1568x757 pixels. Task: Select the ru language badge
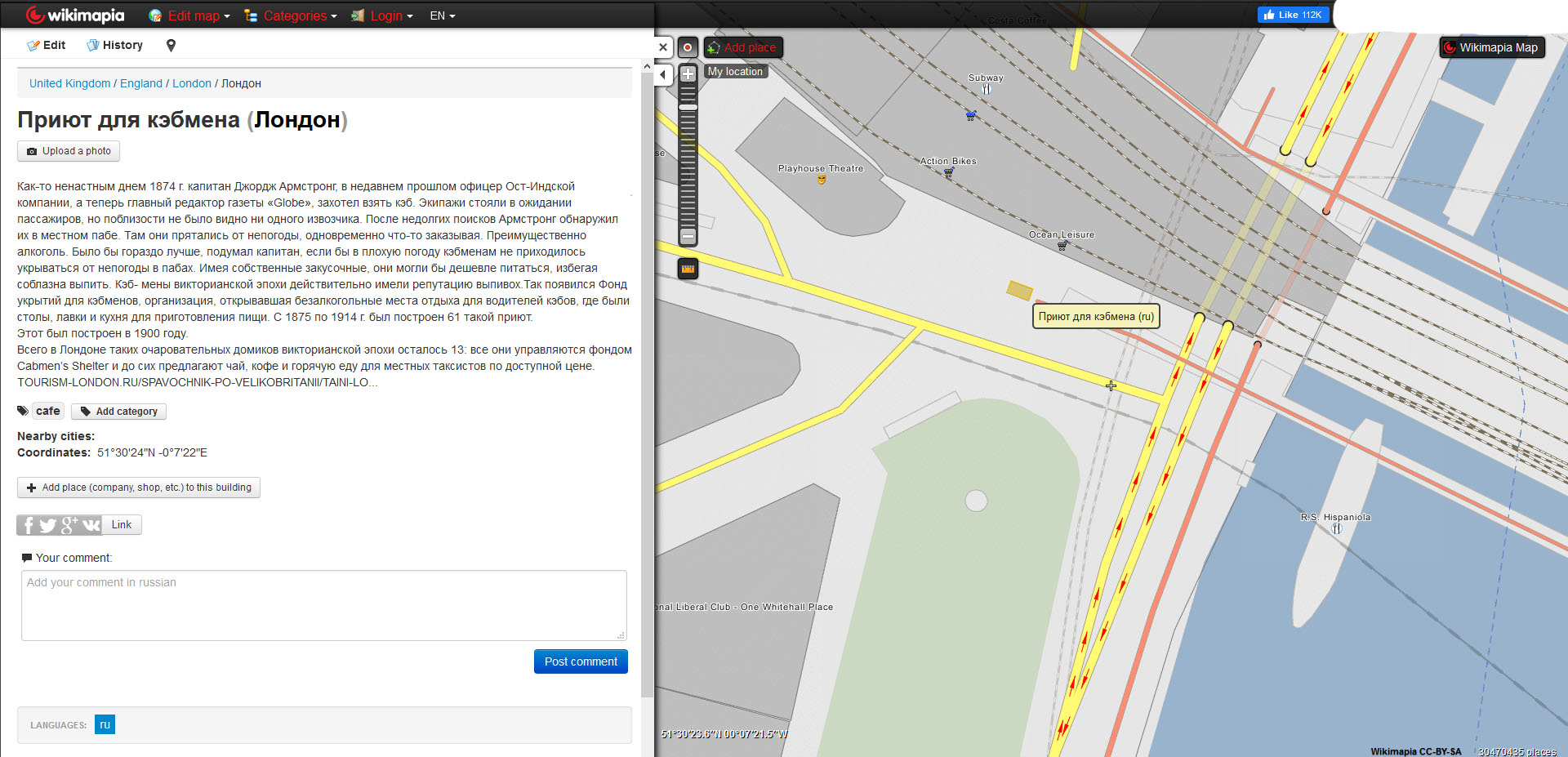click(x=105, y=724)
